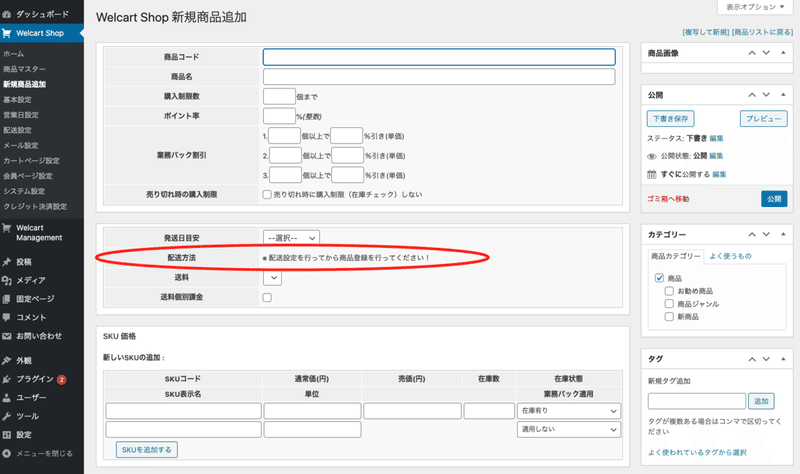Check the お勧め商品 category checkbox

(669, 291)
